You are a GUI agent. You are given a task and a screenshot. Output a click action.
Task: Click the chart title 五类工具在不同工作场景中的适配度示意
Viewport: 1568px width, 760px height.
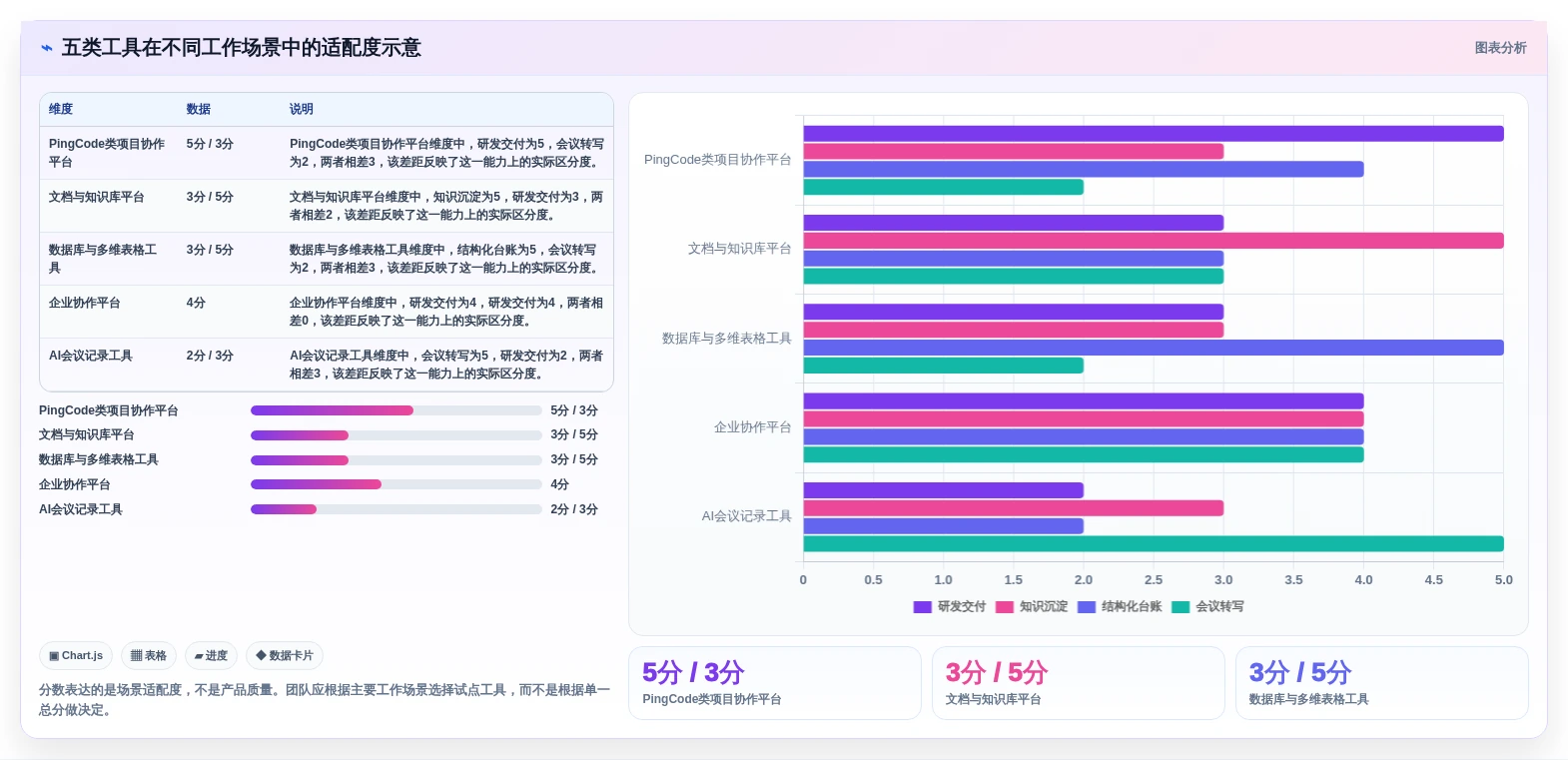pyautogui.click(x=242, y=48)
